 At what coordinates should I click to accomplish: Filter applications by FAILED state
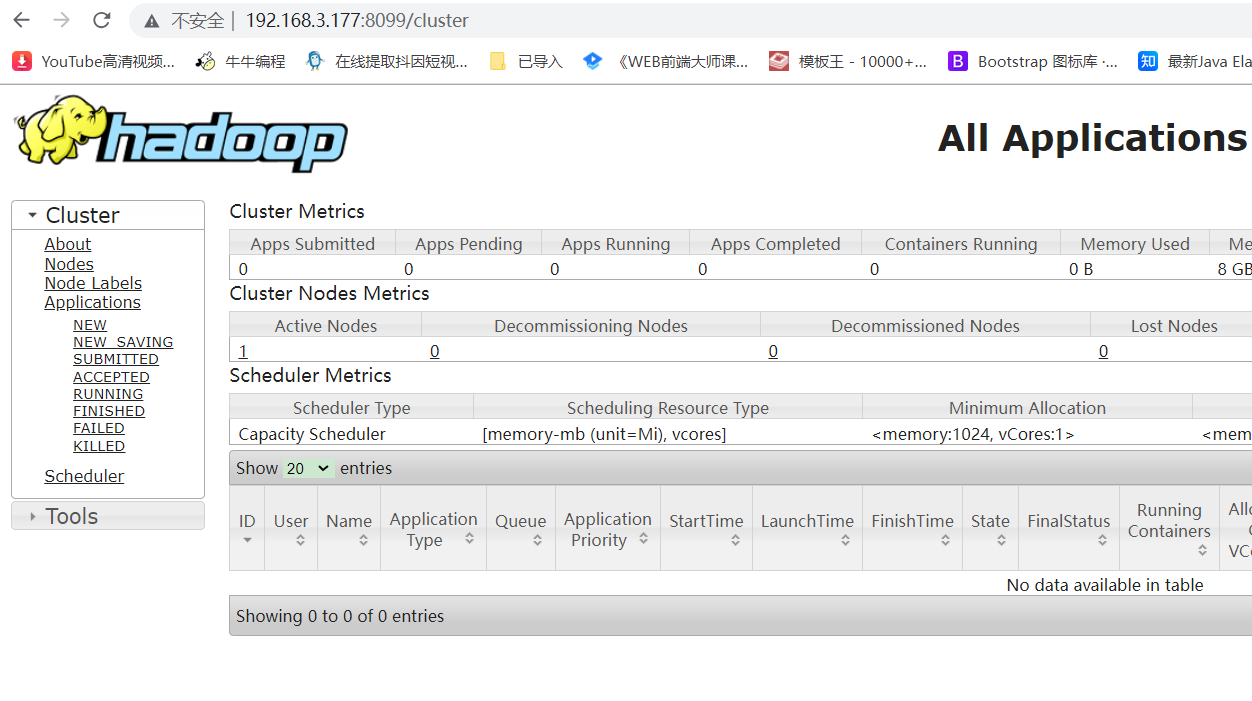click(x=99, y=428)
